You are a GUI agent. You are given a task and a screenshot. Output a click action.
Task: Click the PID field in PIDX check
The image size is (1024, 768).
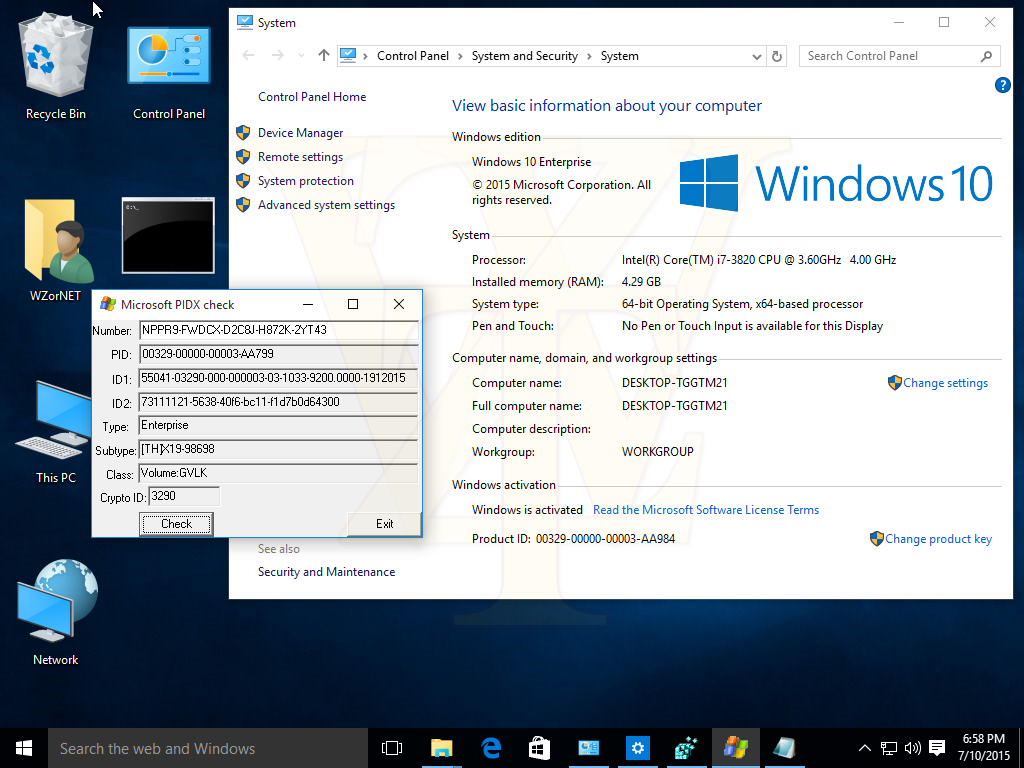(x=278, y=354)
